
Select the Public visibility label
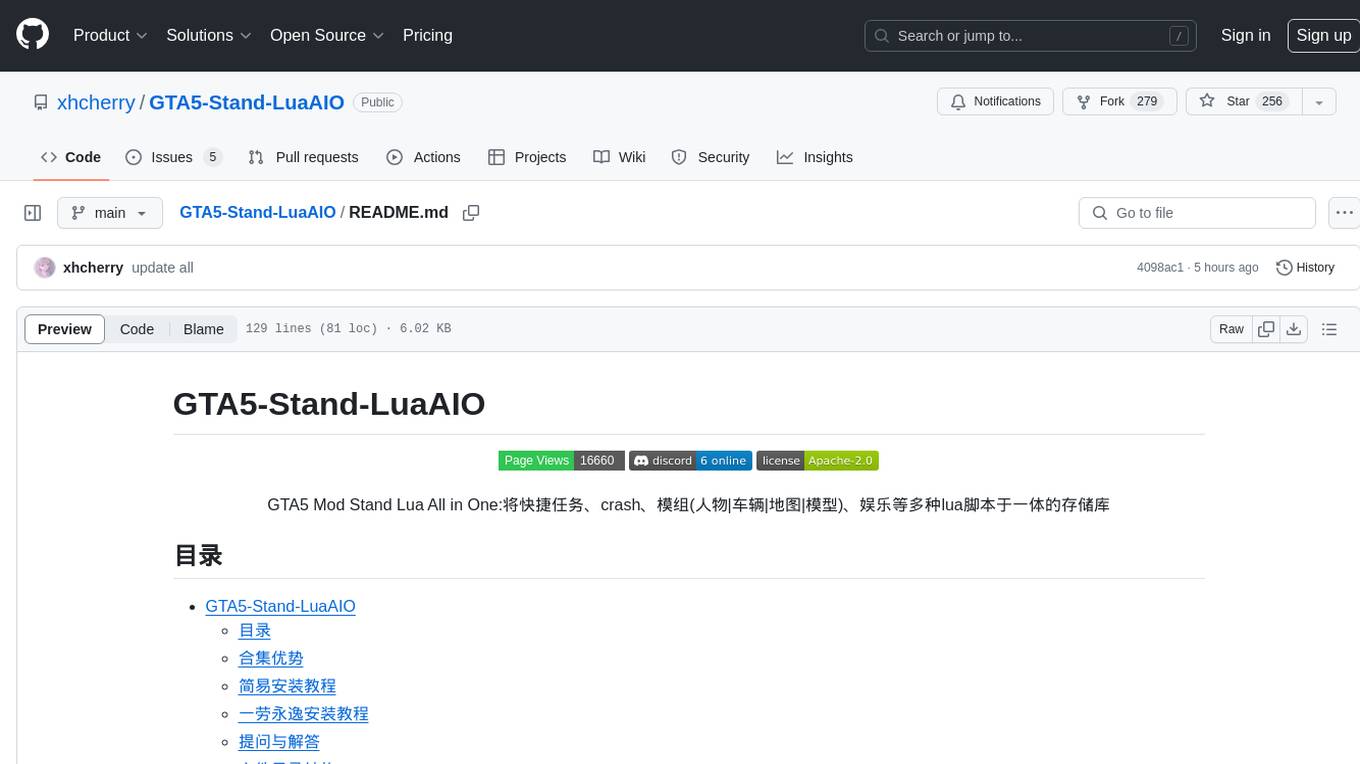pyautogui.click(x=377, y=102)
